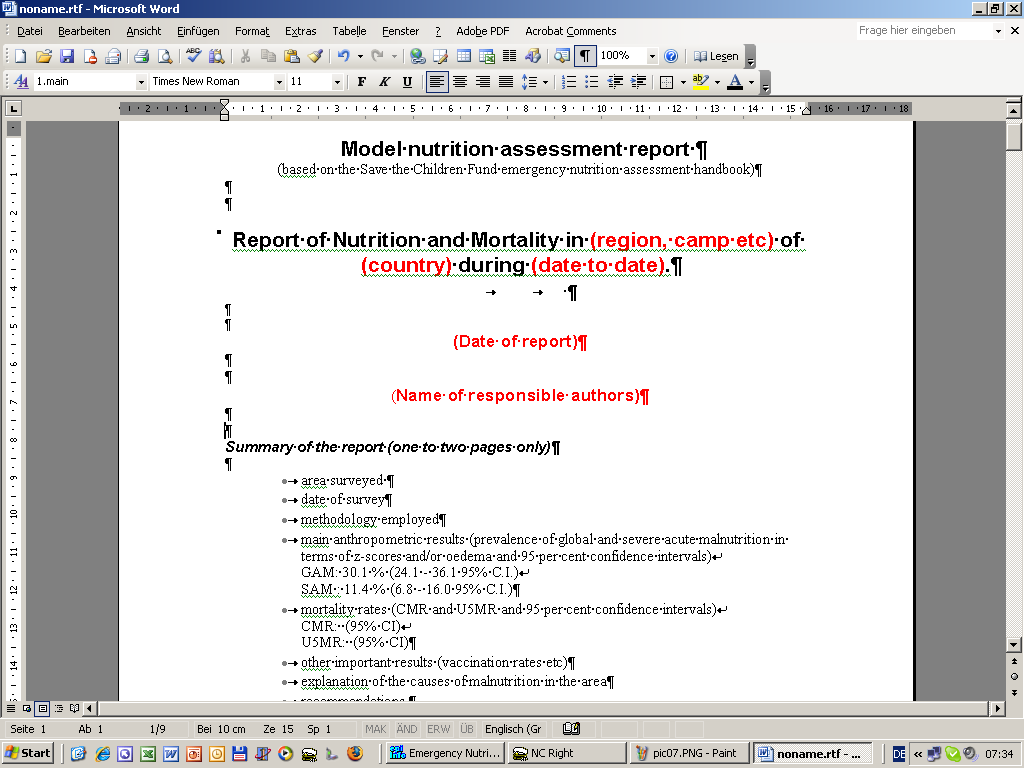Open the Einfügen menu
This screenshot has height=768, width=1024.
pyautogui.click(x=198, y=31)
